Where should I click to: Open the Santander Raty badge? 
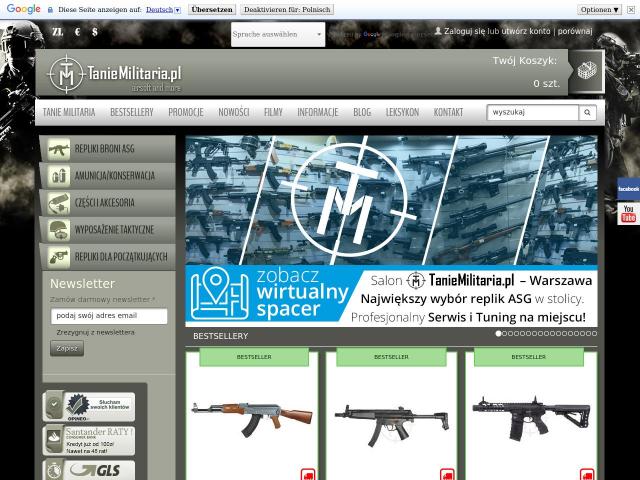pos(89,440)
